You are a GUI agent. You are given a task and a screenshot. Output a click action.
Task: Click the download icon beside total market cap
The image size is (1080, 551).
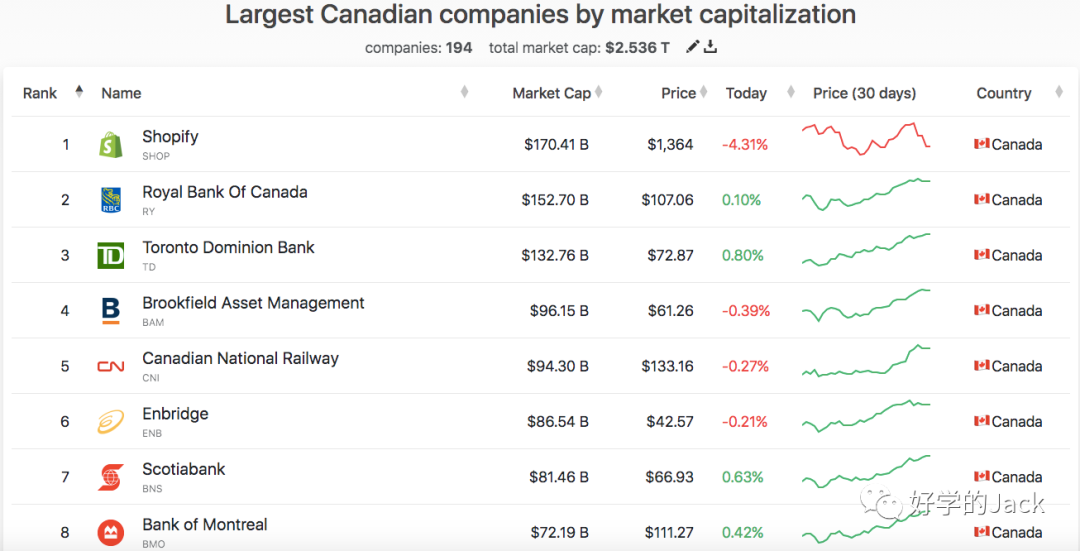click(x=710, y=47)
